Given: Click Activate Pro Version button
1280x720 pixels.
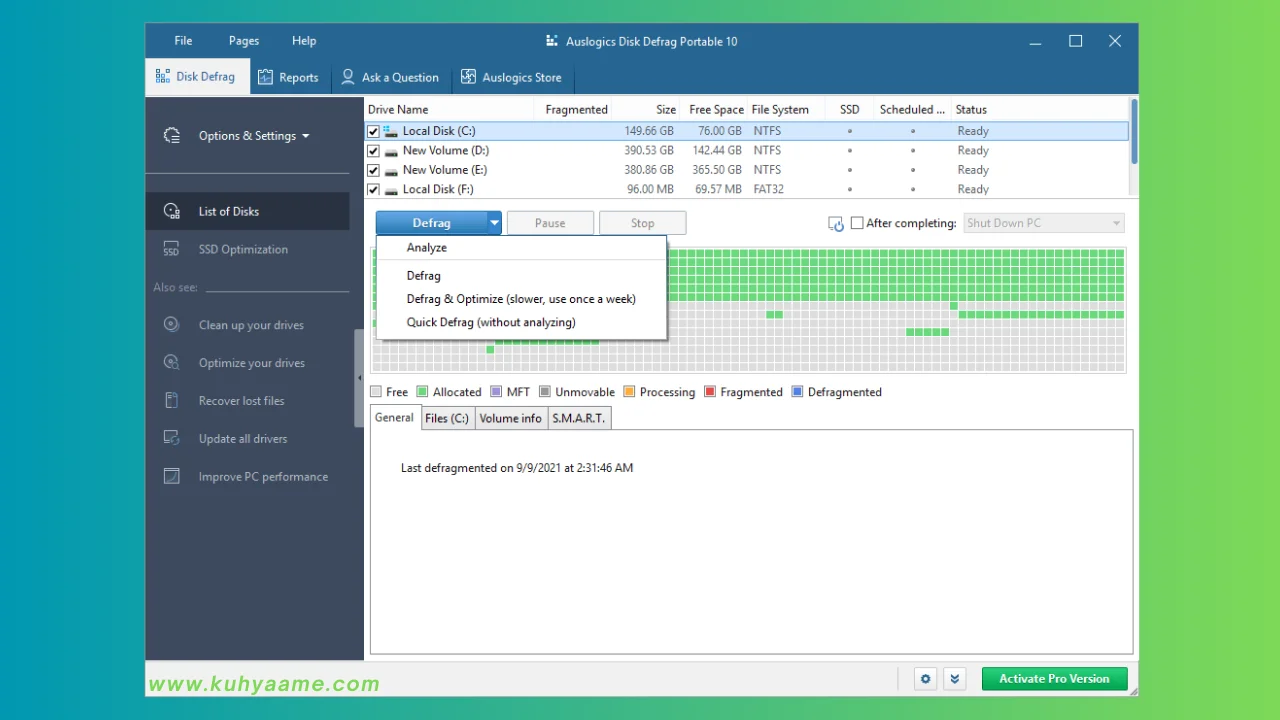Looking at the screenshot, I should (x=1054, y=679).
